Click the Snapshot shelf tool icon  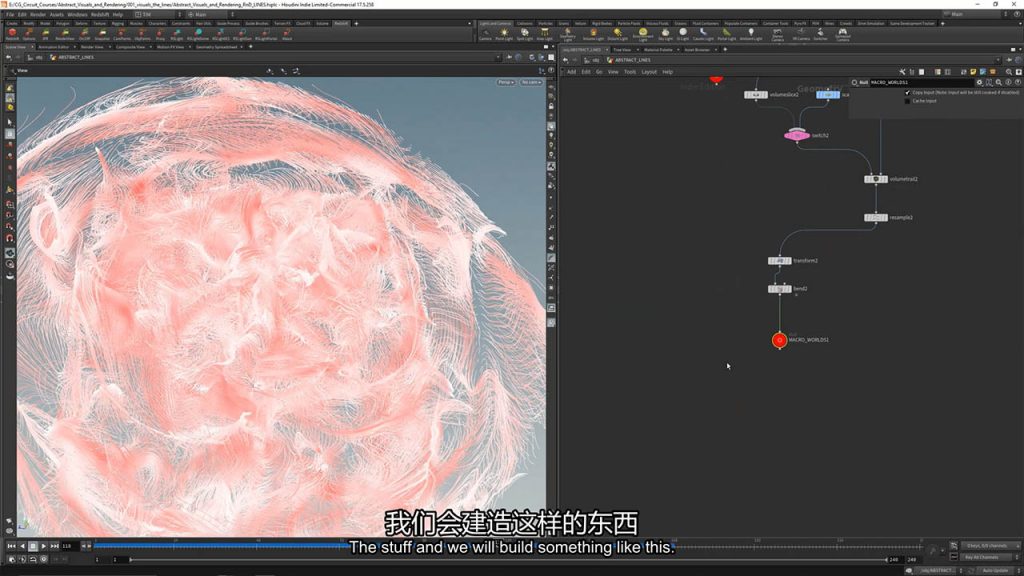103,33
